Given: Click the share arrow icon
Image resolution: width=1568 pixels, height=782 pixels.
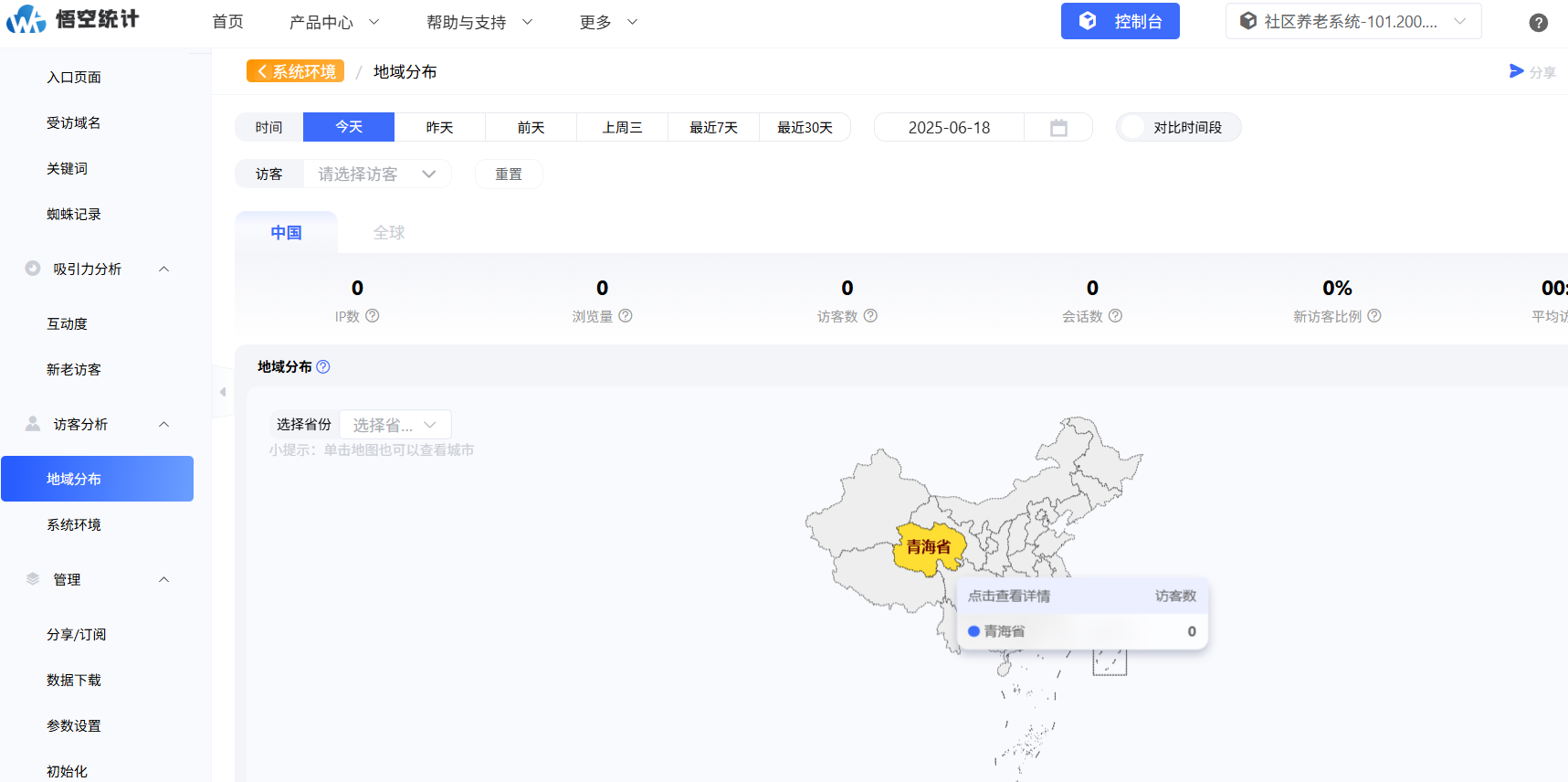Looking at the screenshot, I should point(1517,71).
